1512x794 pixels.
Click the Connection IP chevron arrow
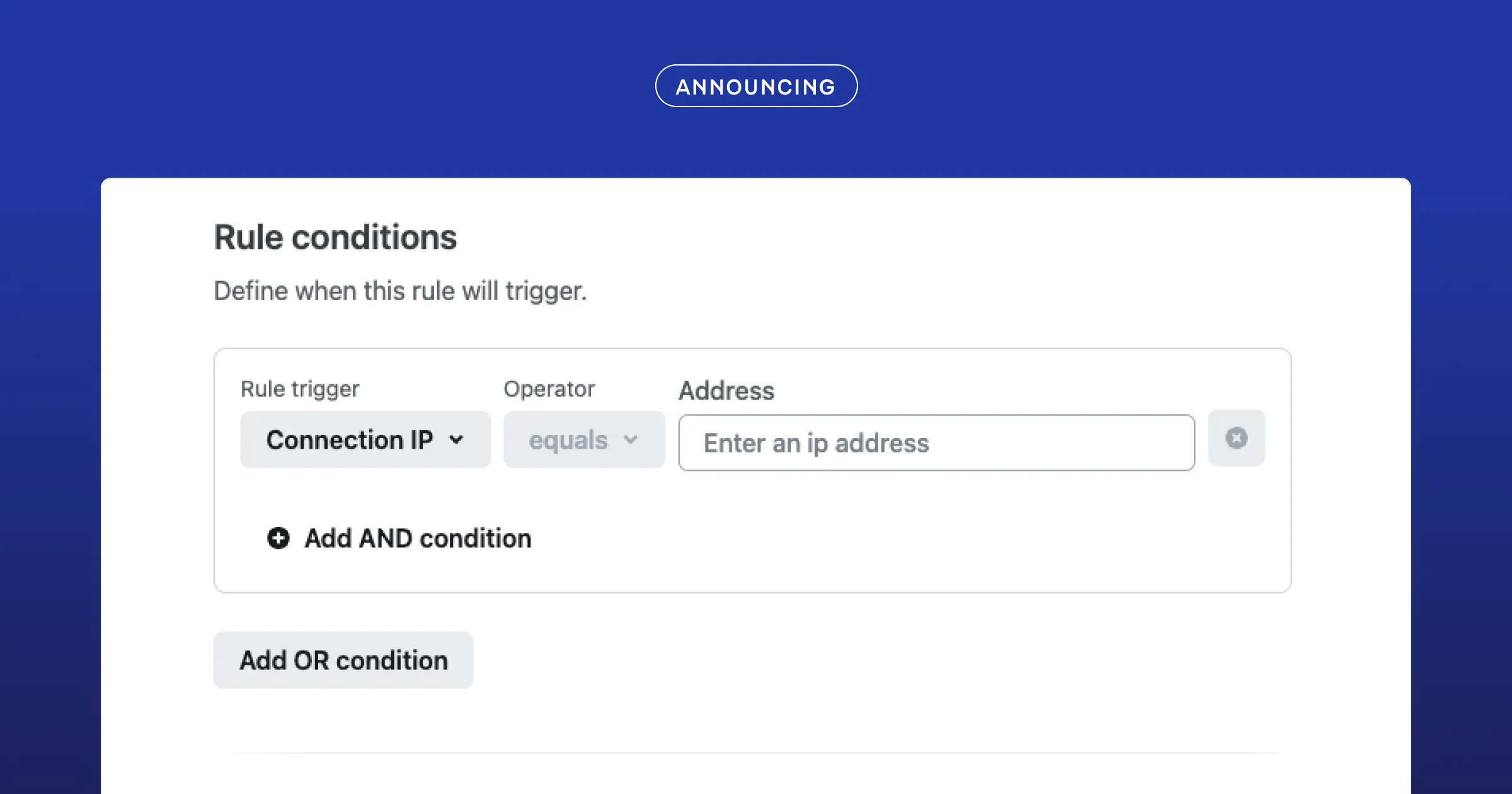point(457,440)
